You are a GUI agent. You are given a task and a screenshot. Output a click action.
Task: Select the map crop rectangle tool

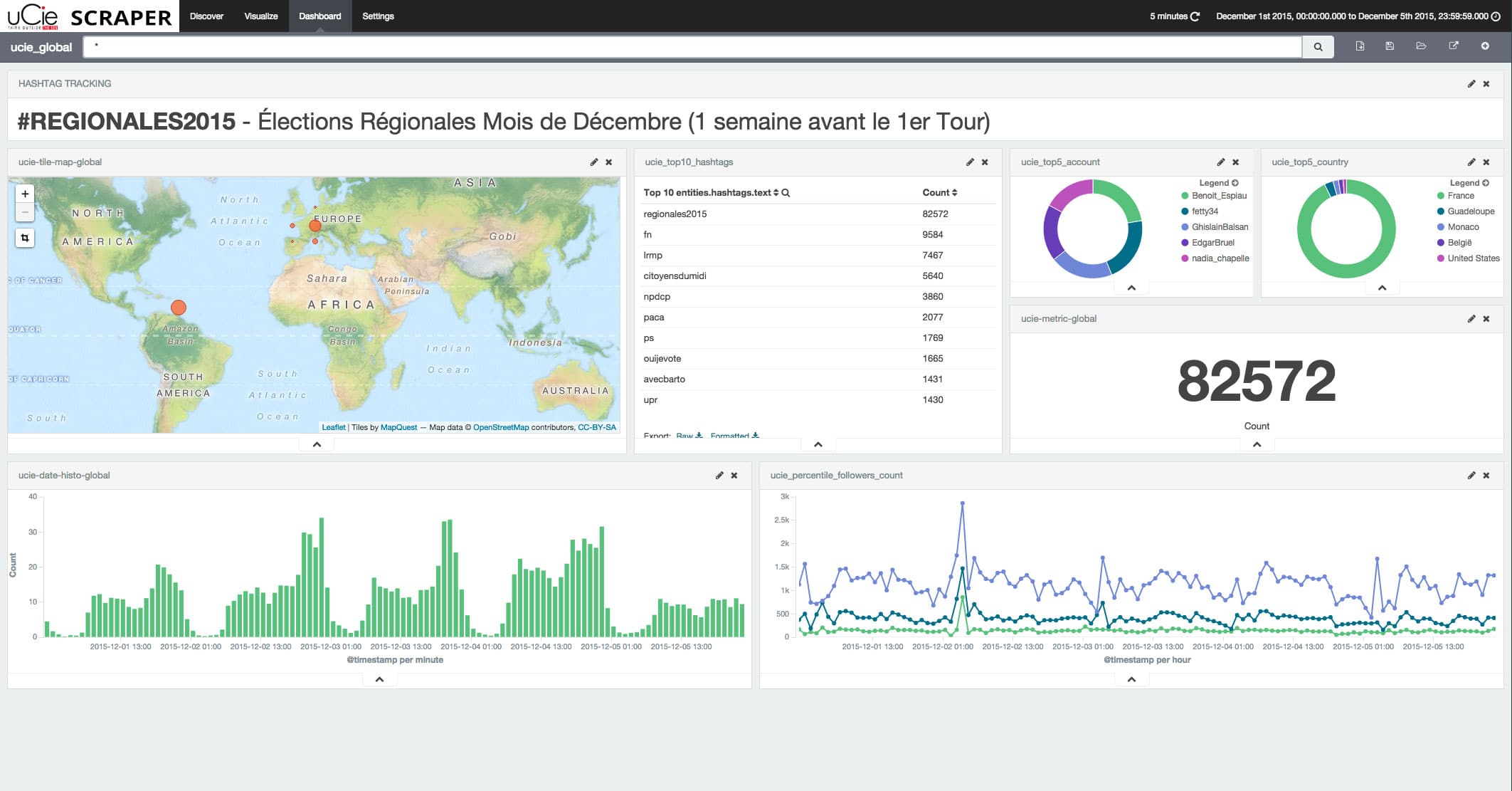coord(25,238)
